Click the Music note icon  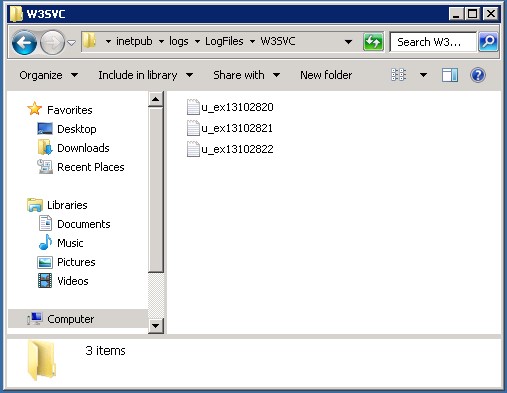pyautogui.click(x=45, y=242)
